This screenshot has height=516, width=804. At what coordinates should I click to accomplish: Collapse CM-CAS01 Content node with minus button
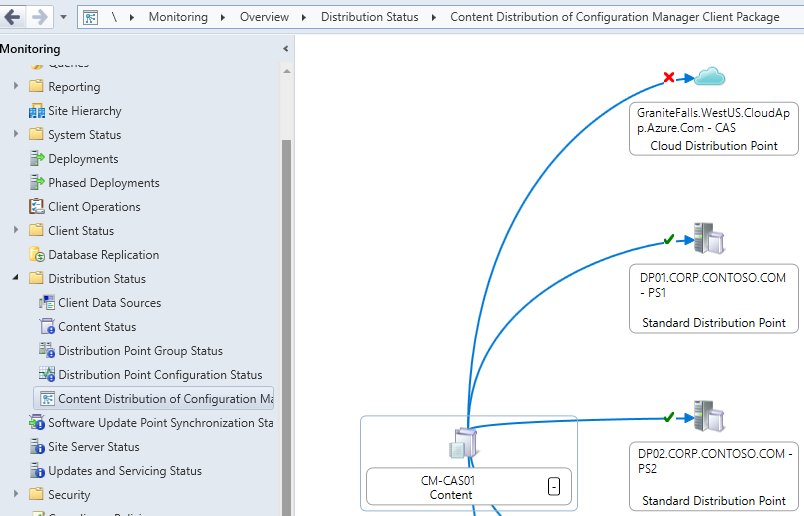pyautogui.click(x=554, y=486)
